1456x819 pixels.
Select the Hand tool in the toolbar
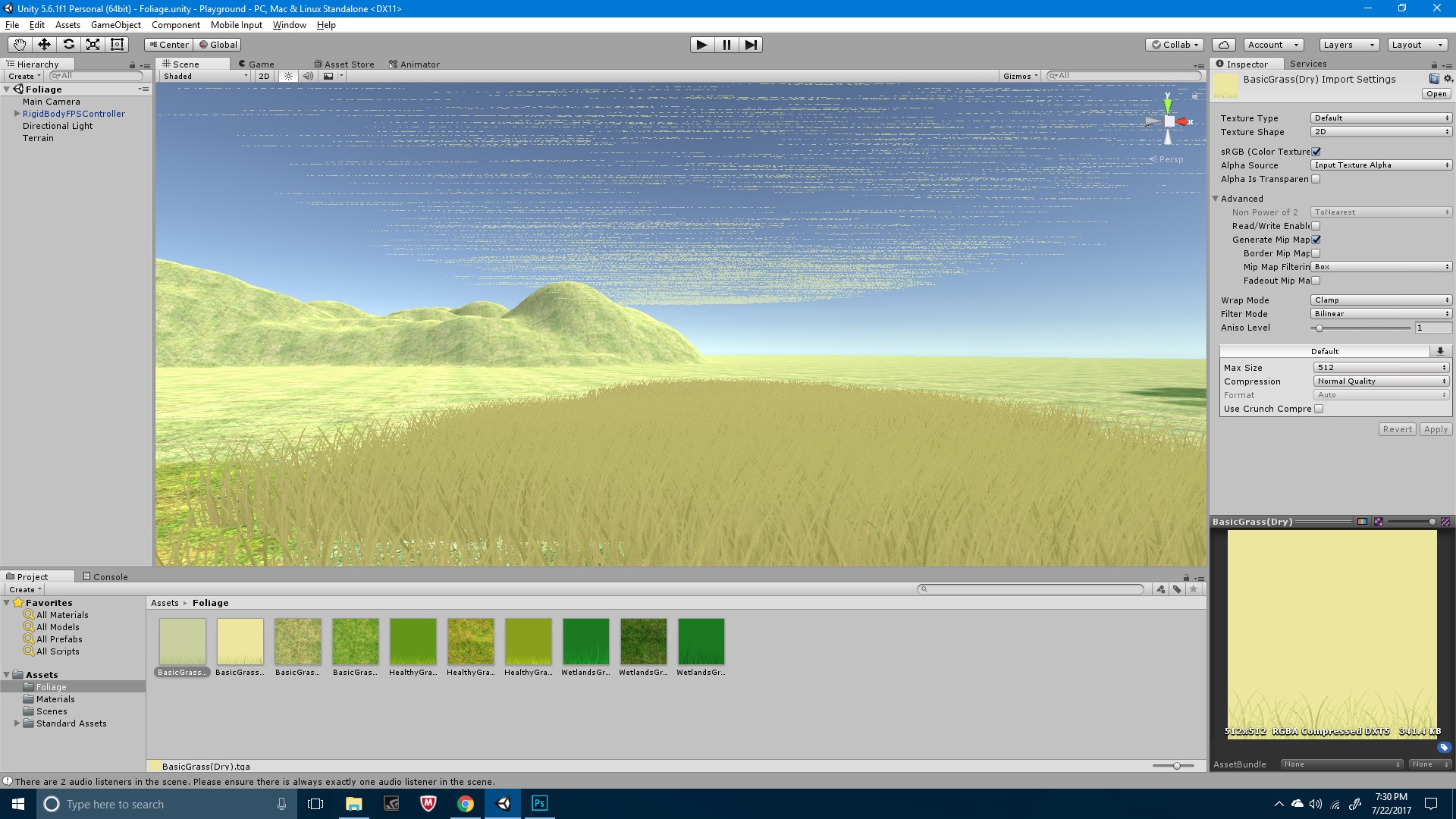point(19,45)
